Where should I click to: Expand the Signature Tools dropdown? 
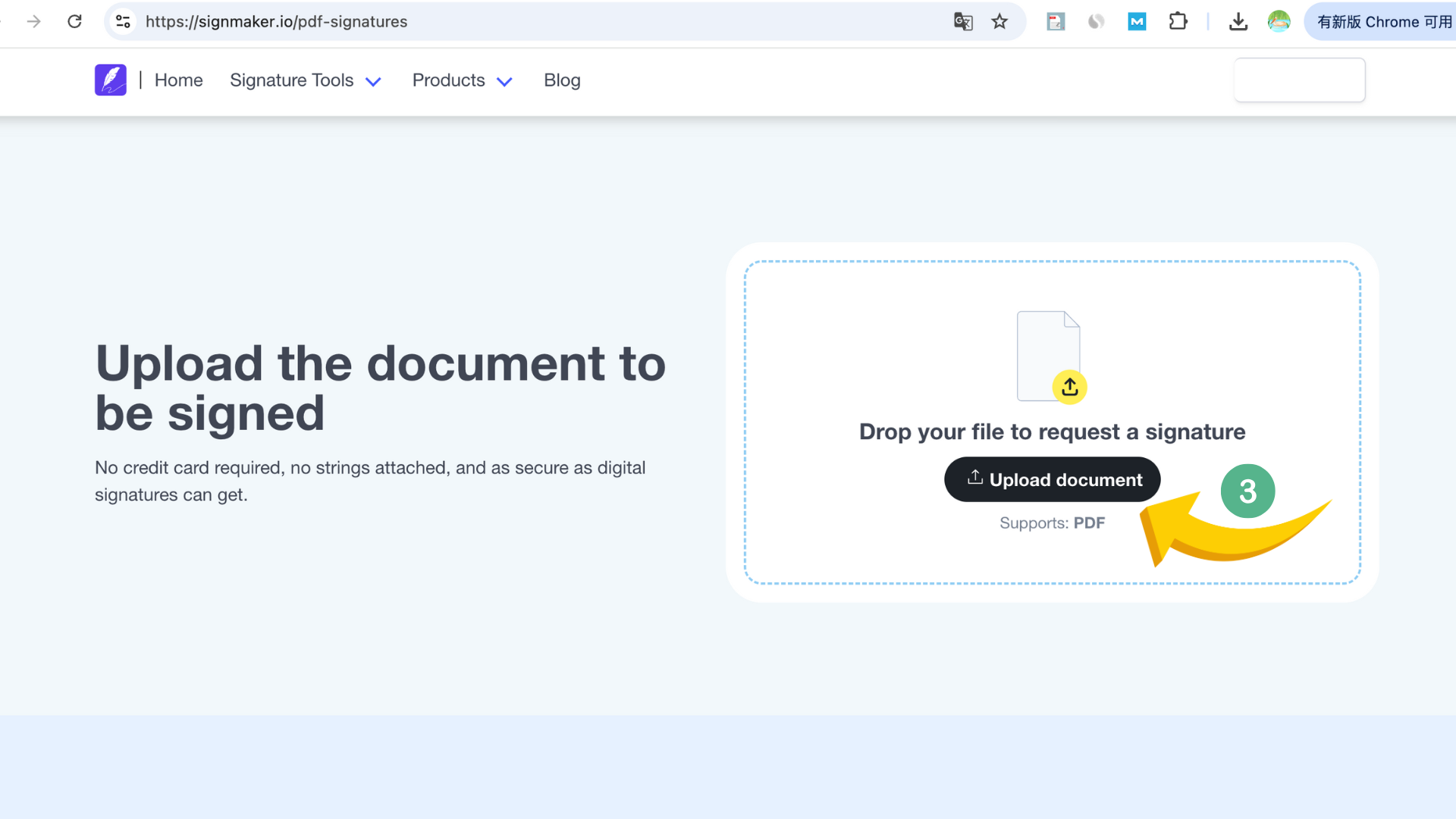(306, 80)
